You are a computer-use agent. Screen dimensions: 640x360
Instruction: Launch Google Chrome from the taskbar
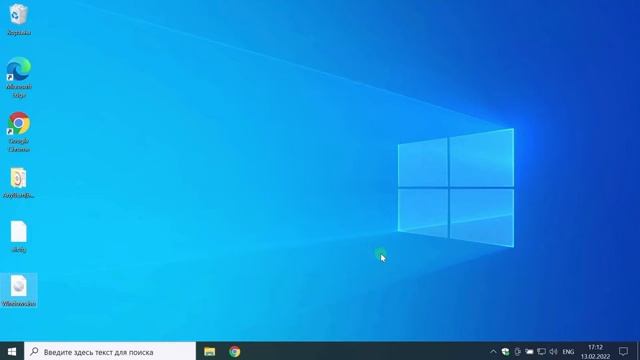[234, 351]
